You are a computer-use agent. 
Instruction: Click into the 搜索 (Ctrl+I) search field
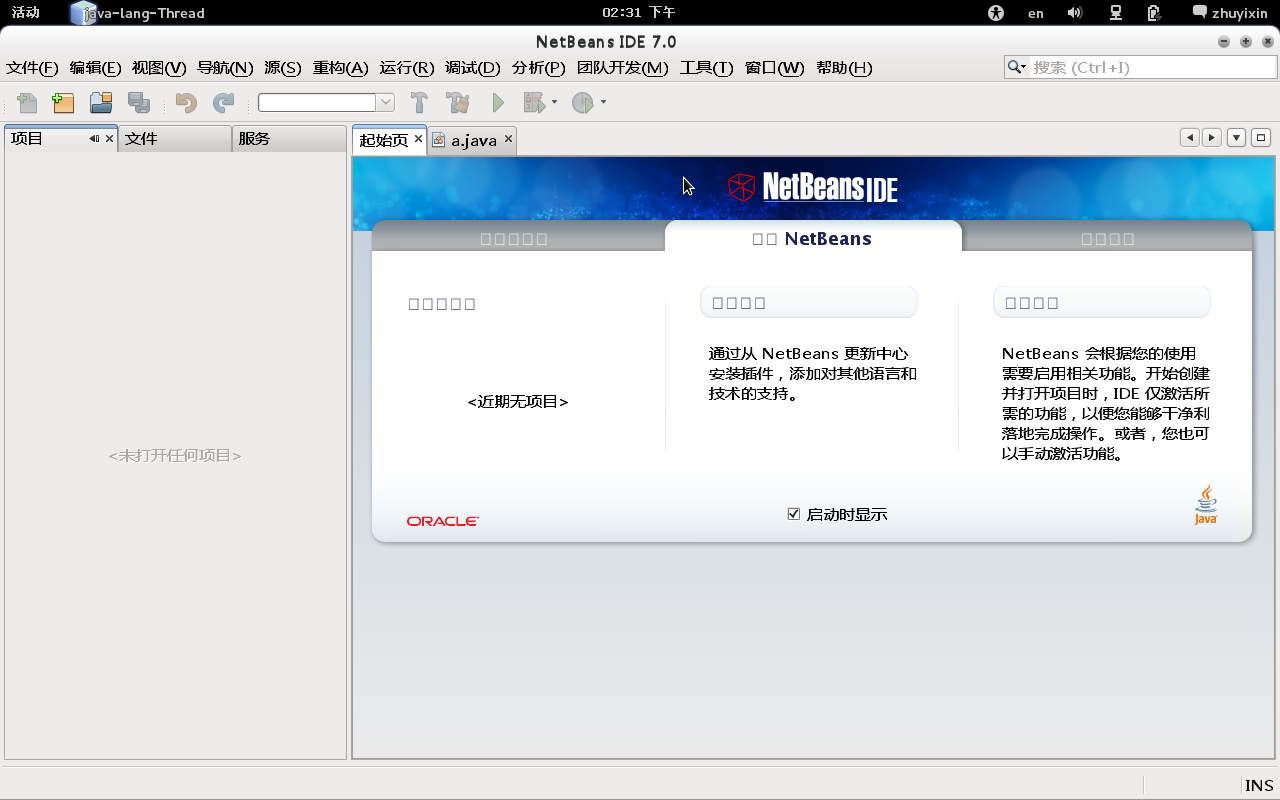tap(1153, 67)
